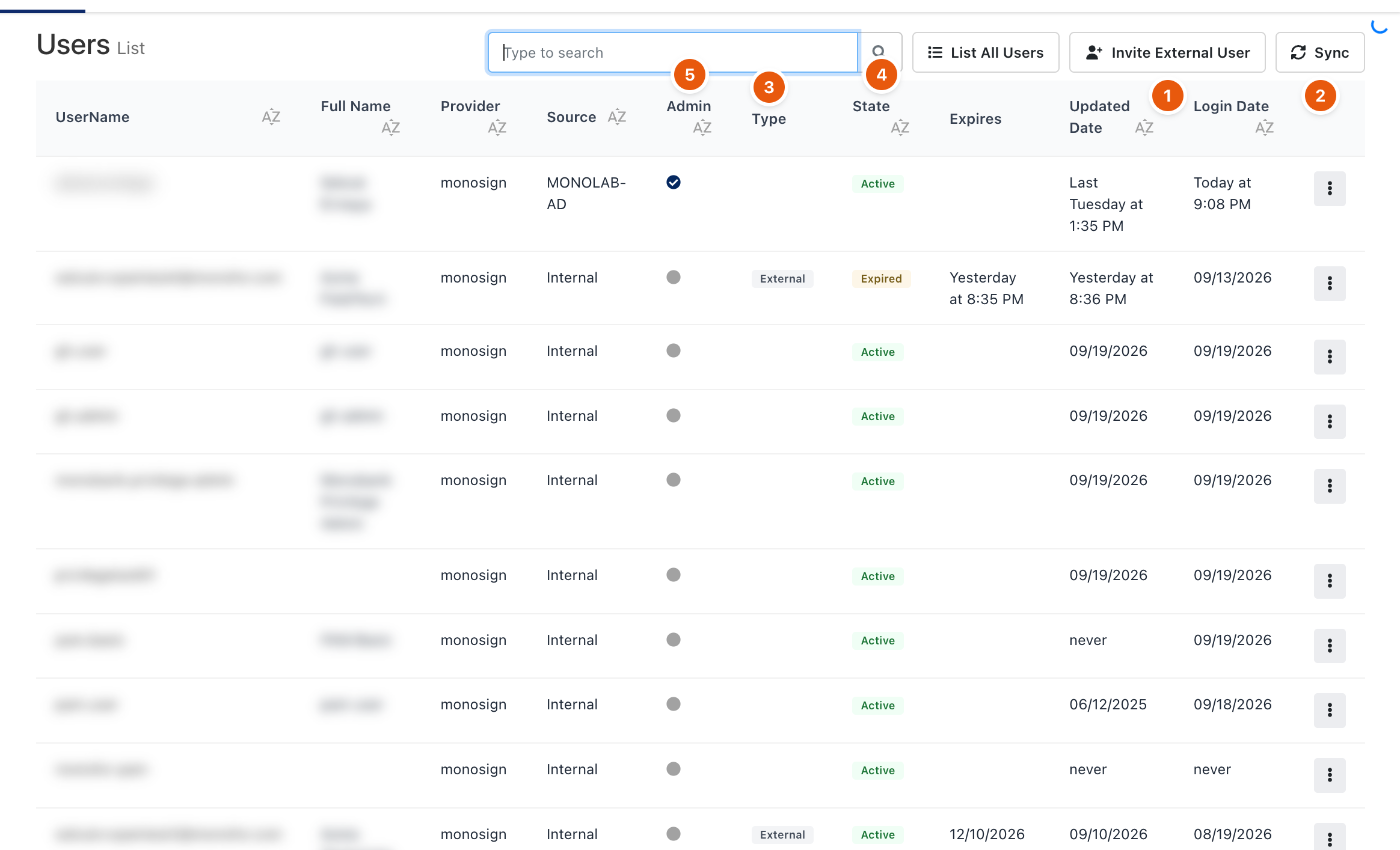The width and height of the screenshot is (1400, 850).
Task: Sort users by Login Date
Action: (x=1264, y=128)
